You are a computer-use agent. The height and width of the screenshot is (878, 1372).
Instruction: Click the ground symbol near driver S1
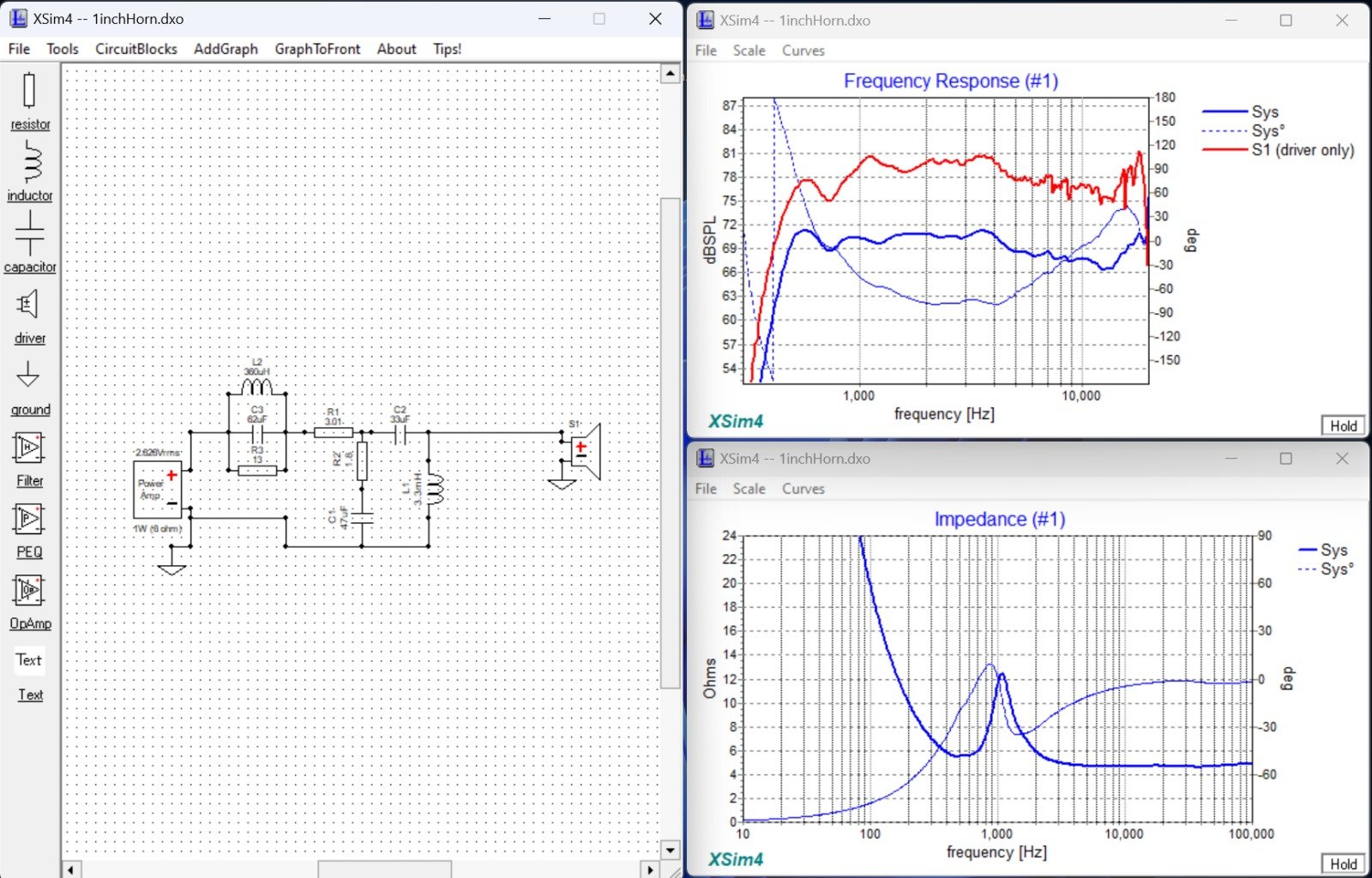563,484
